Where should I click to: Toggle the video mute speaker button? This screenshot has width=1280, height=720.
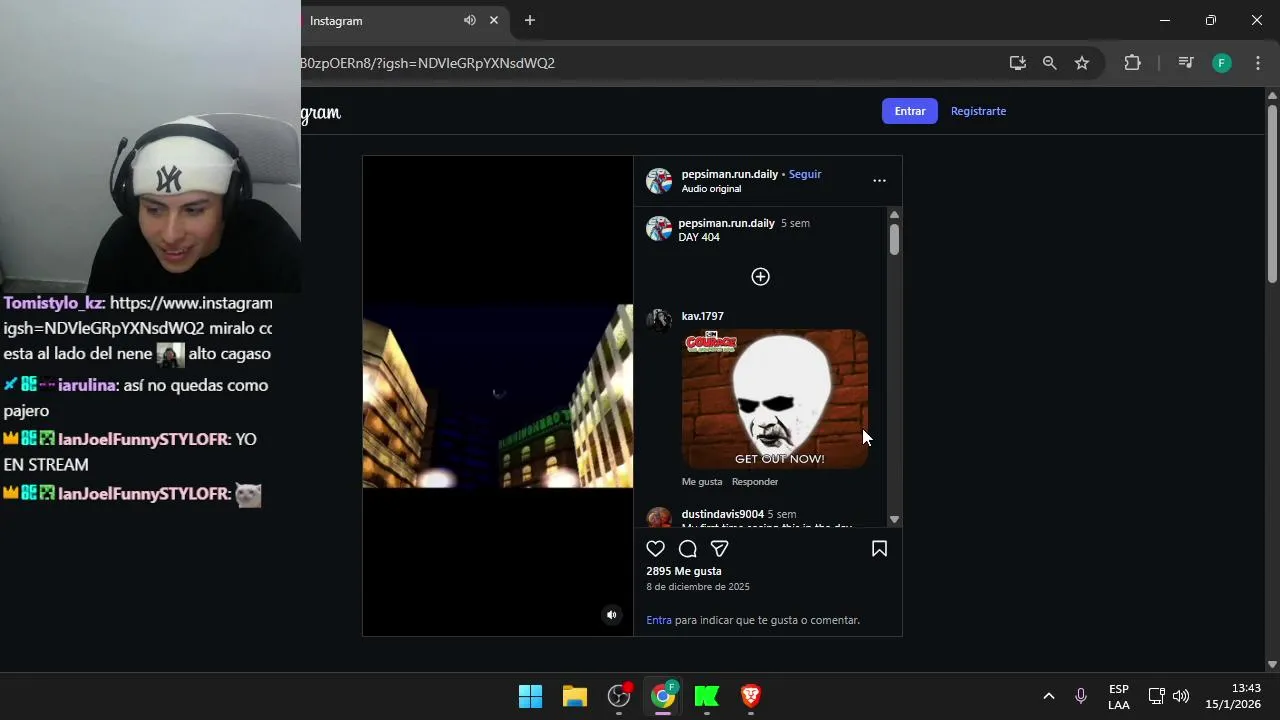click(x=612, y=615)
